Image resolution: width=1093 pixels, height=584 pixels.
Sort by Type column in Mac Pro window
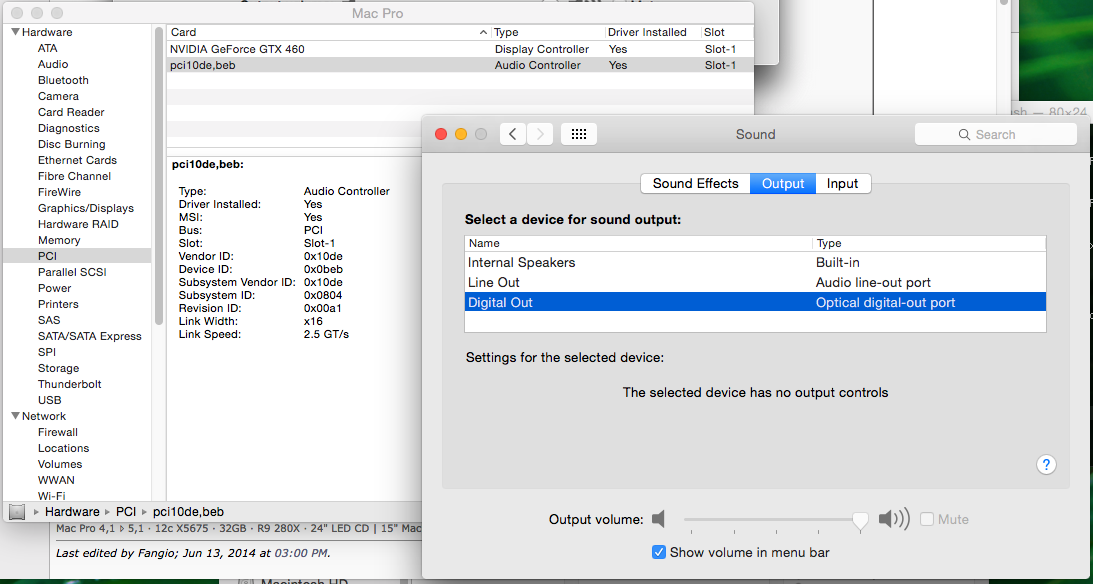coord(549,32)
